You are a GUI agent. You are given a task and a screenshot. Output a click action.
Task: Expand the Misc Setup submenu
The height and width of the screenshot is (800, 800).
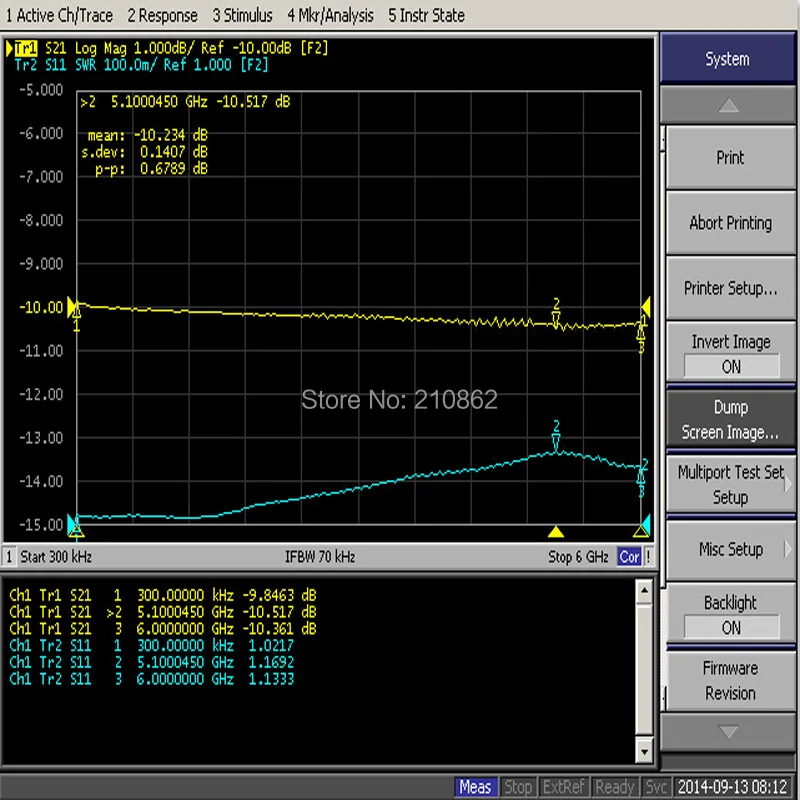[730, 549]
